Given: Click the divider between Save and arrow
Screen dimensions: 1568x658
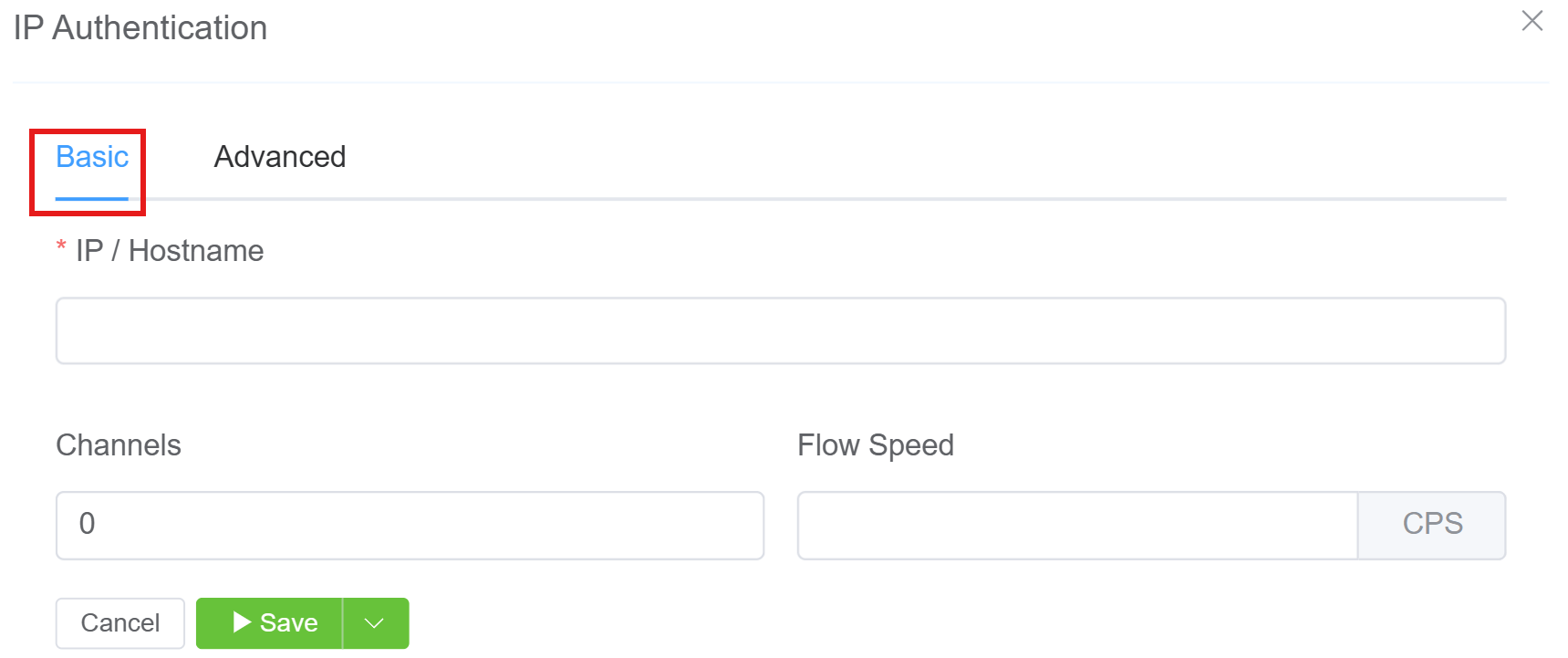Looking at the screenshot, I should (342, 623).
